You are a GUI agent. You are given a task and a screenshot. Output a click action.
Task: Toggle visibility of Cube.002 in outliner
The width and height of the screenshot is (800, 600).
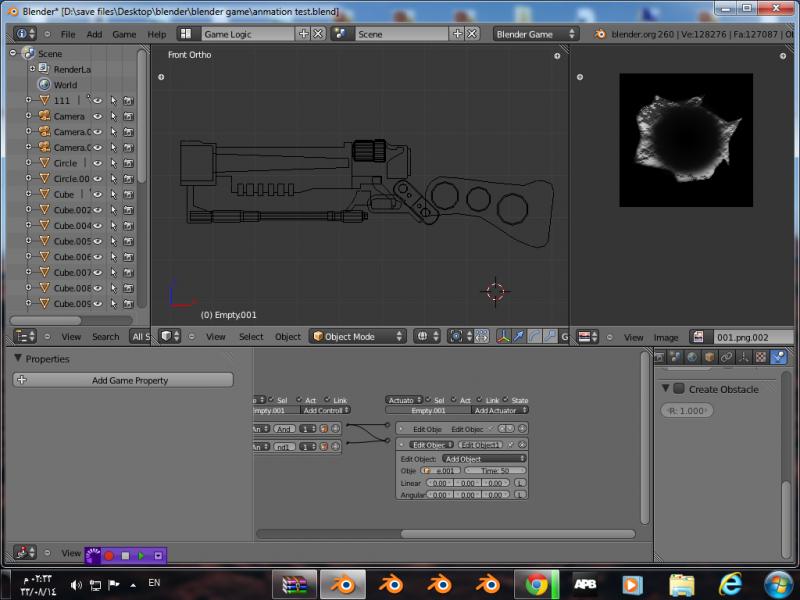[98, 210]
